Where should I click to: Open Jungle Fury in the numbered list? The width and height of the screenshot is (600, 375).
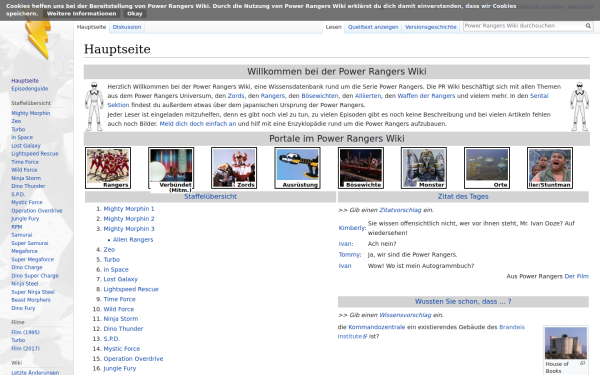coord(120,368)
